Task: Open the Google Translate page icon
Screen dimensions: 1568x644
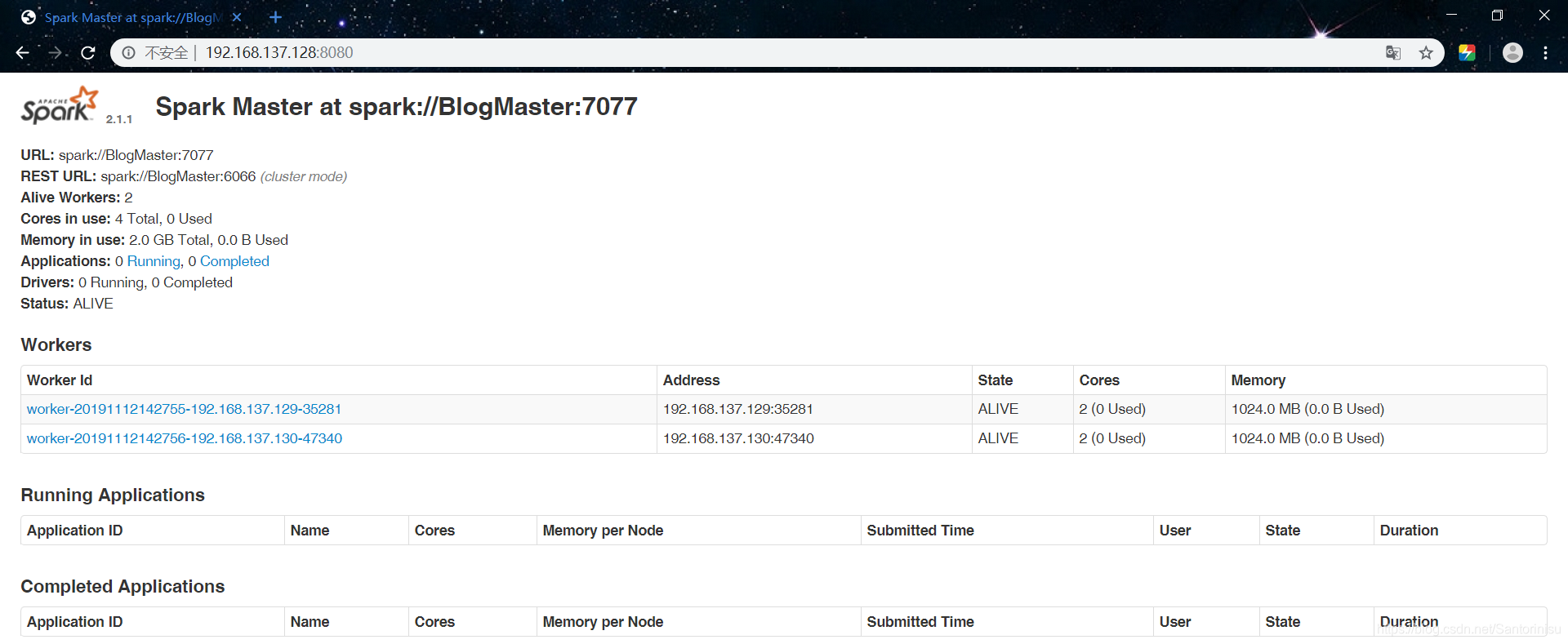Action: tap(1393, 53)
